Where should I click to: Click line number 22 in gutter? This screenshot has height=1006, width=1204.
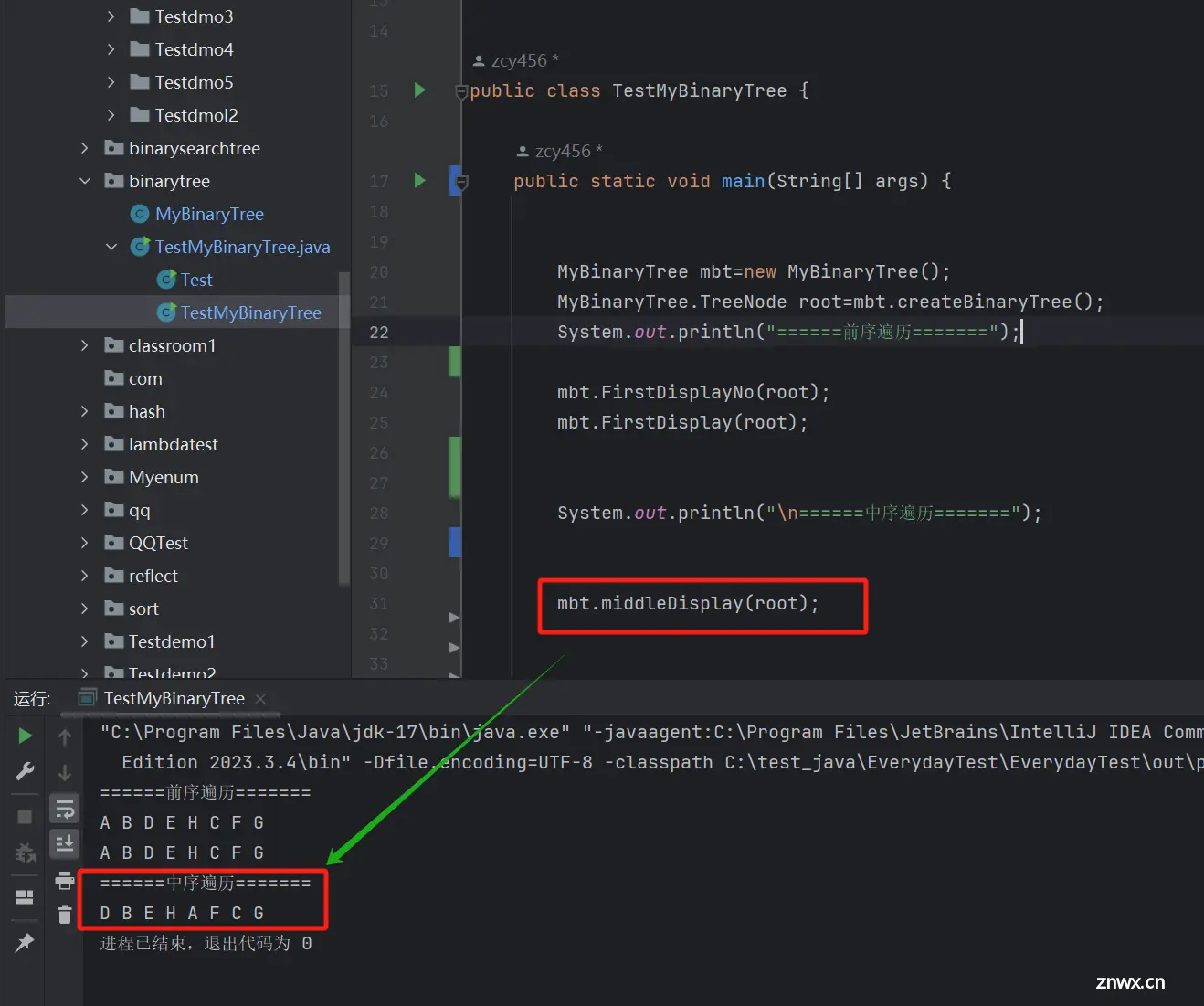point(379,332)
